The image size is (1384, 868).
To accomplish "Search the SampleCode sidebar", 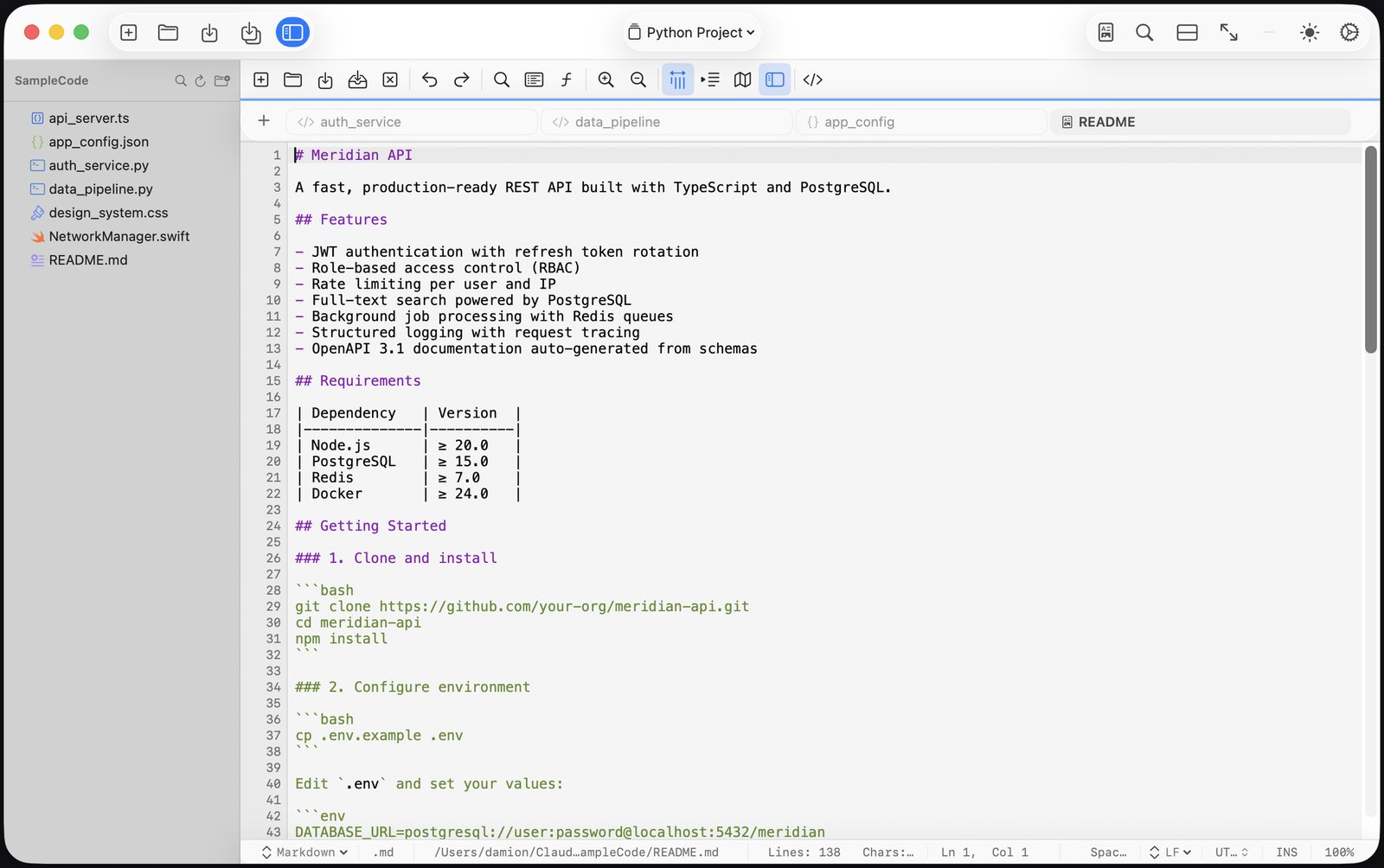I will 181,80.
